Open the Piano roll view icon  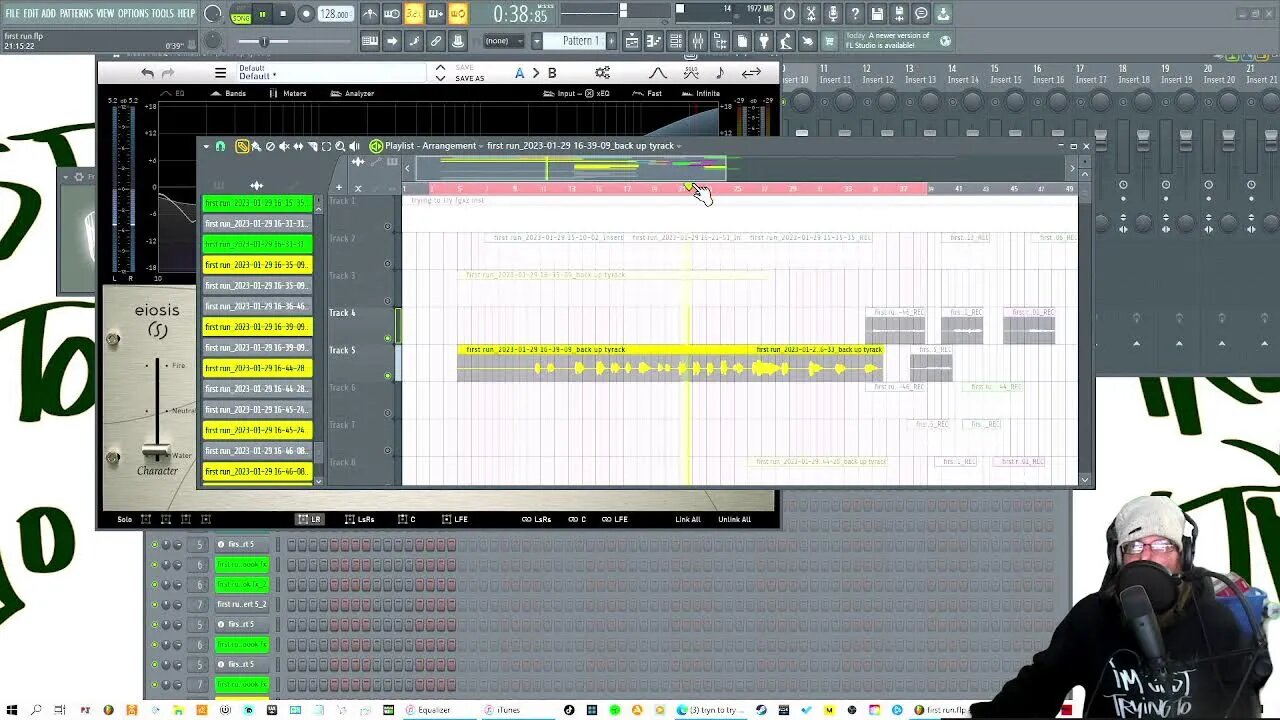[653, 41]
